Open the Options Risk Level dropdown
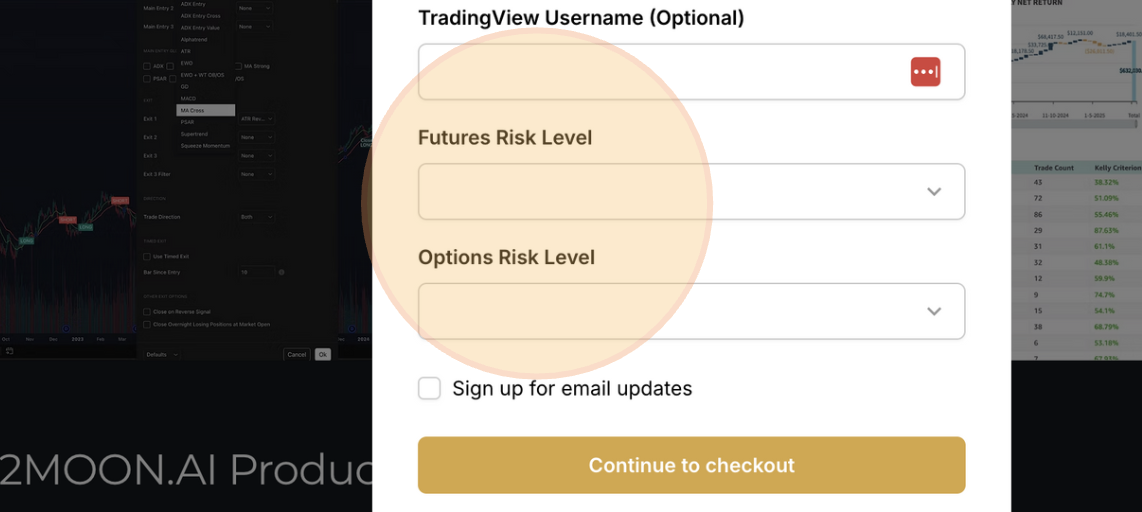 [690, 312]
